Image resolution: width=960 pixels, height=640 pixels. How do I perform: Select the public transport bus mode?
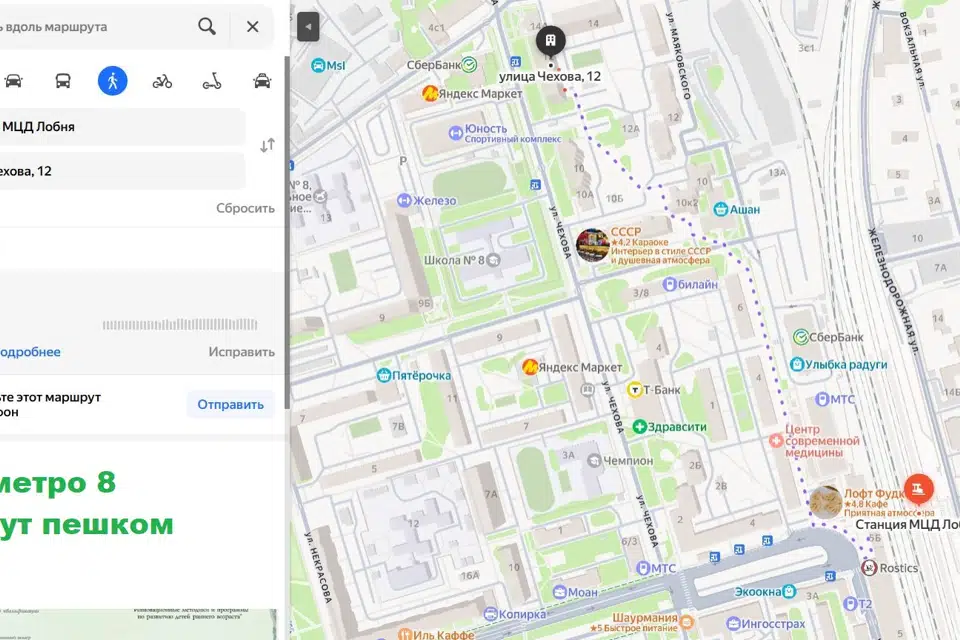(63, 81)
